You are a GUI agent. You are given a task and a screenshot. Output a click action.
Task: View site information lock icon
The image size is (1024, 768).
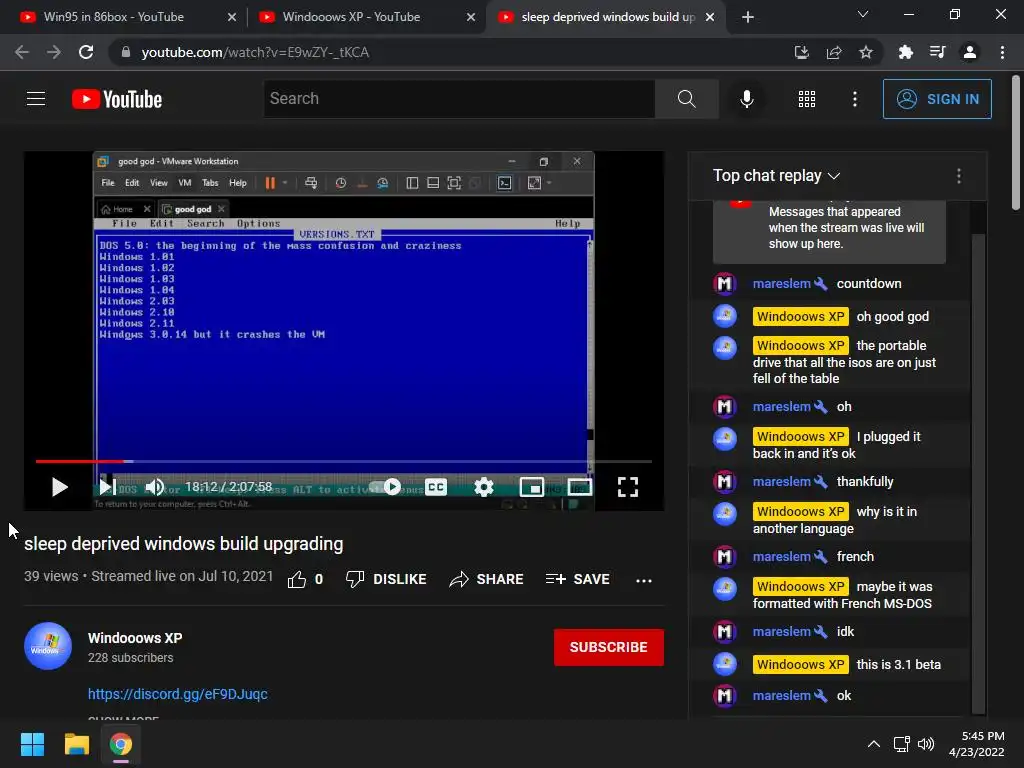point(126,52)
